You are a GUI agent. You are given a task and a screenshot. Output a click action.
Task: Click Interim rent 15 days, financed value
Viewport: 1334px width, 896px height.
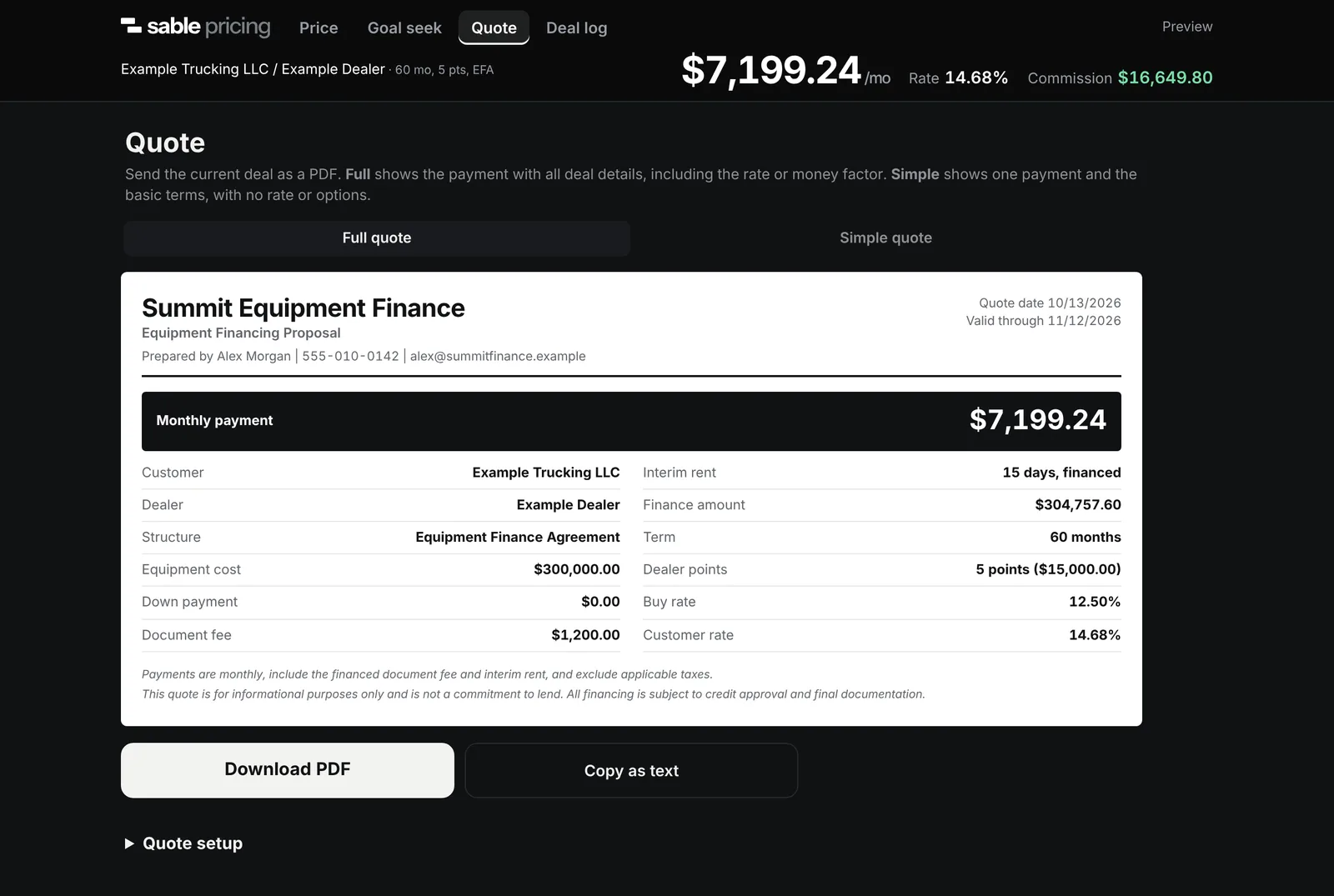[1061, 473]
